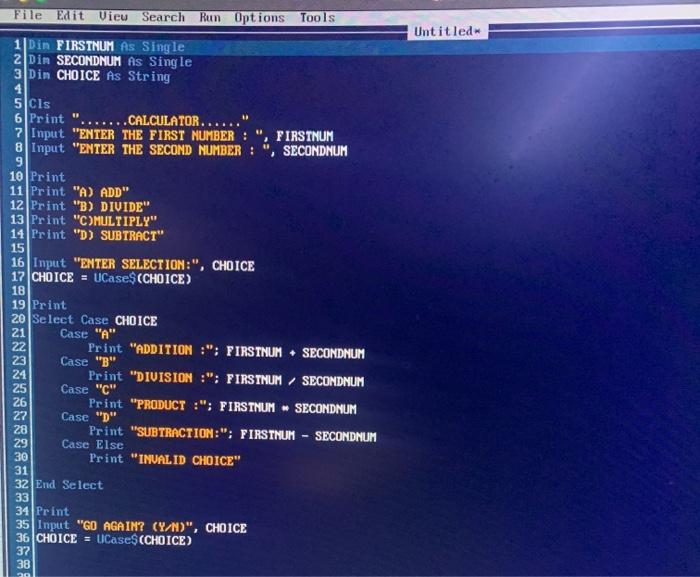Image resolution: width=700 pixels, height=577 pixels.
Task: Click the Case "A" line
Action: point(88,334)
